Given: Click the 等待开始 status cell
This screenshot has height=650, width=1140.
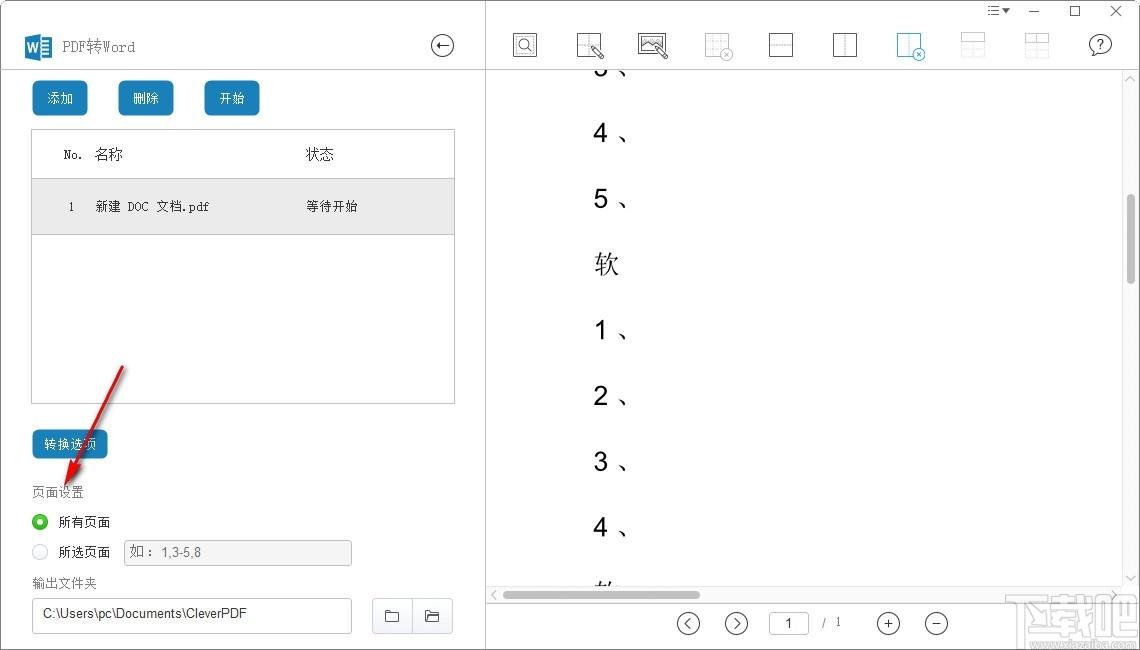Looking at the screenshot, I should click(332, 206).
